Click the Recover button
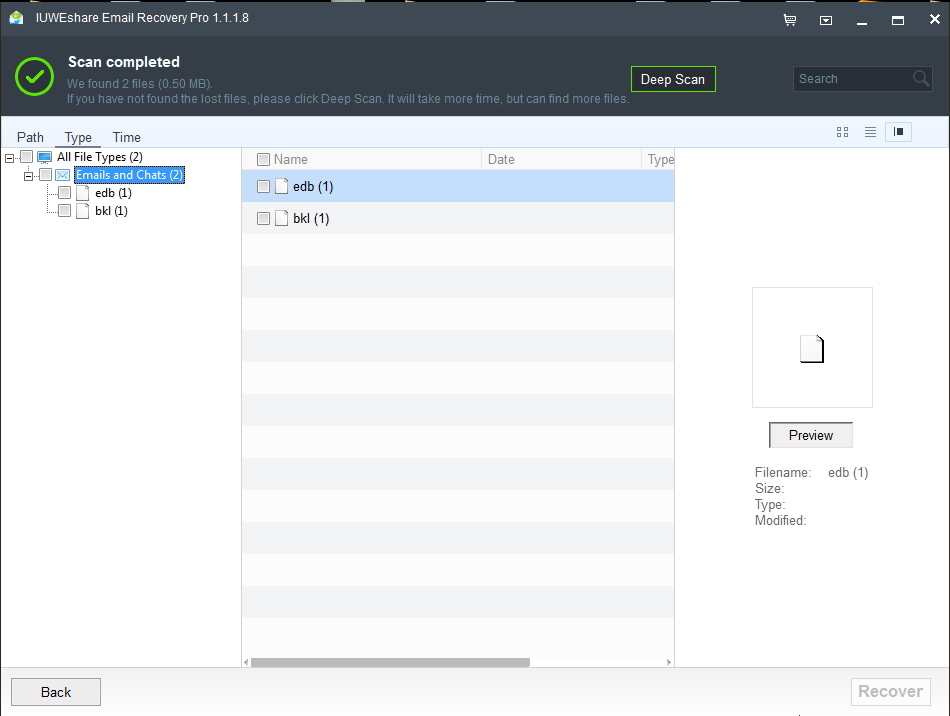 [x=891, y=691]
